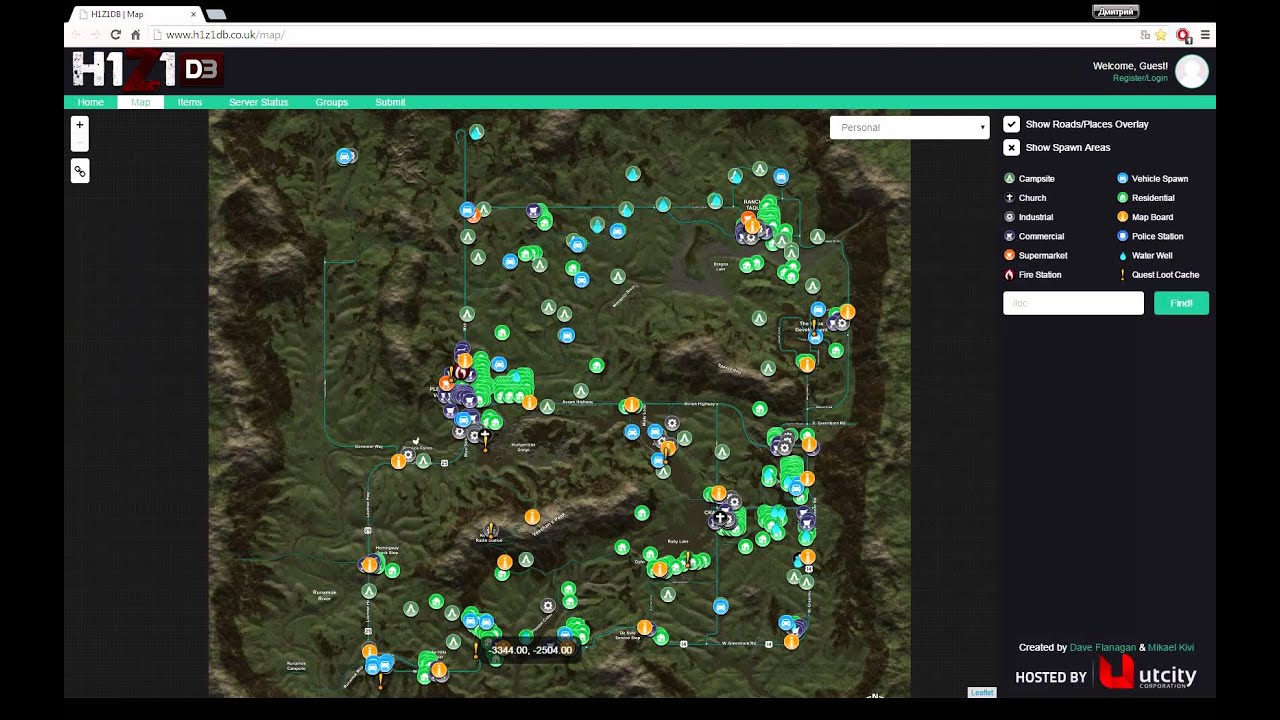Go to the Home nav tab
The height and width of the screenshot is (720, 1280).
[x=90, y=102]
